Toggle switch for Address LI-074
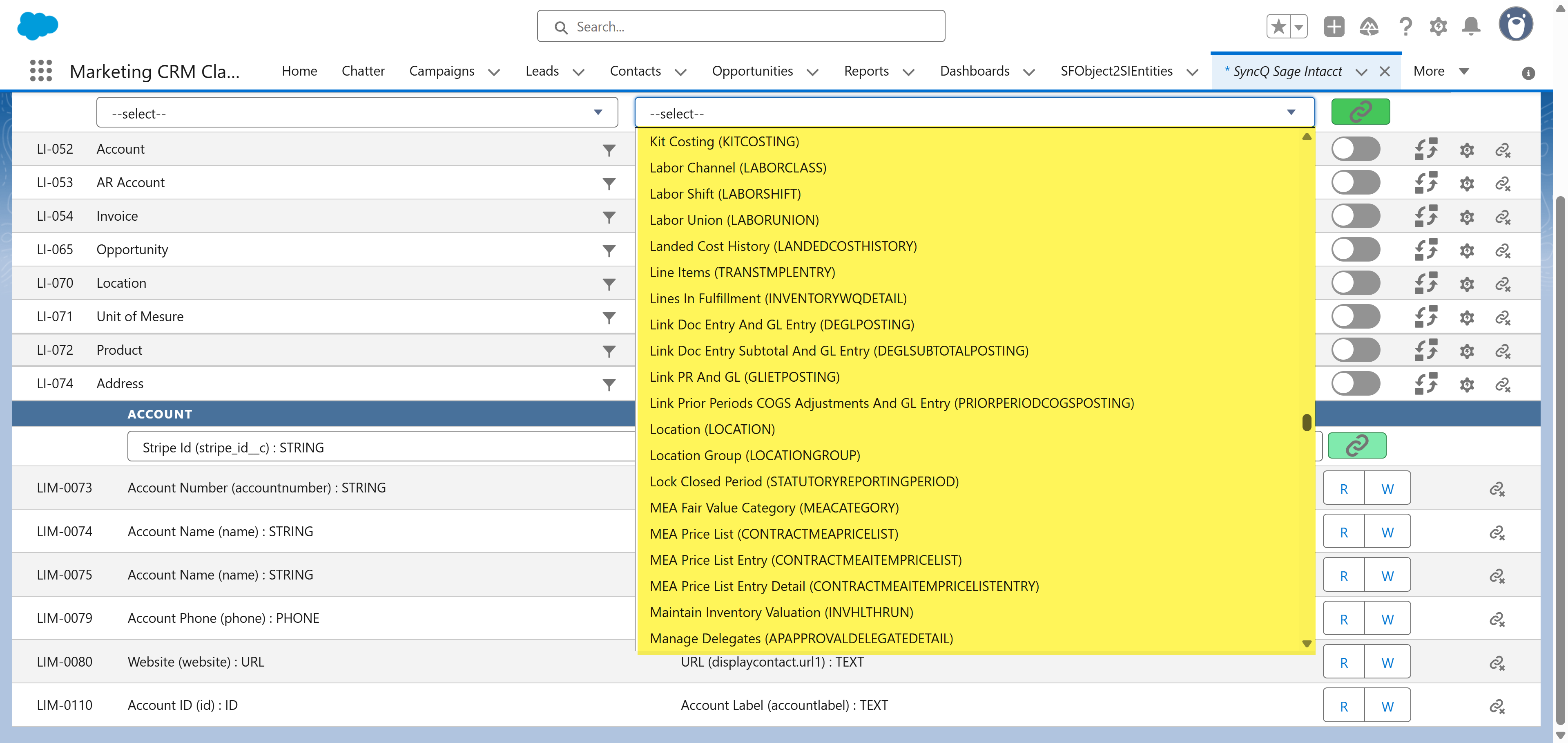Image resolution: width=1568 pixels, height=743 pixels. (1356, 384)
